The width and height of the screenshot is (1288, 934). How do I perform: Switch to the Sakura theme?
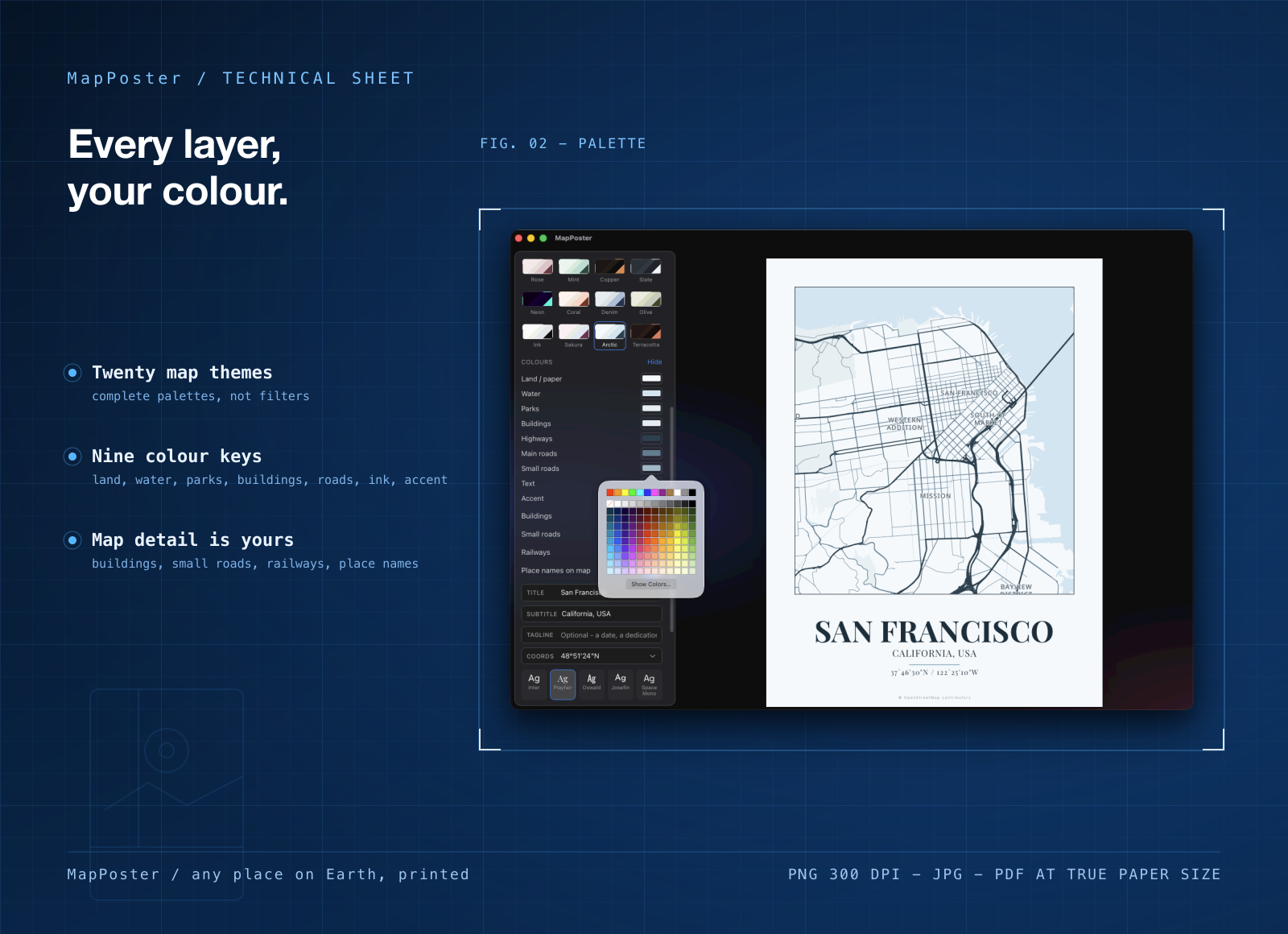573,332
